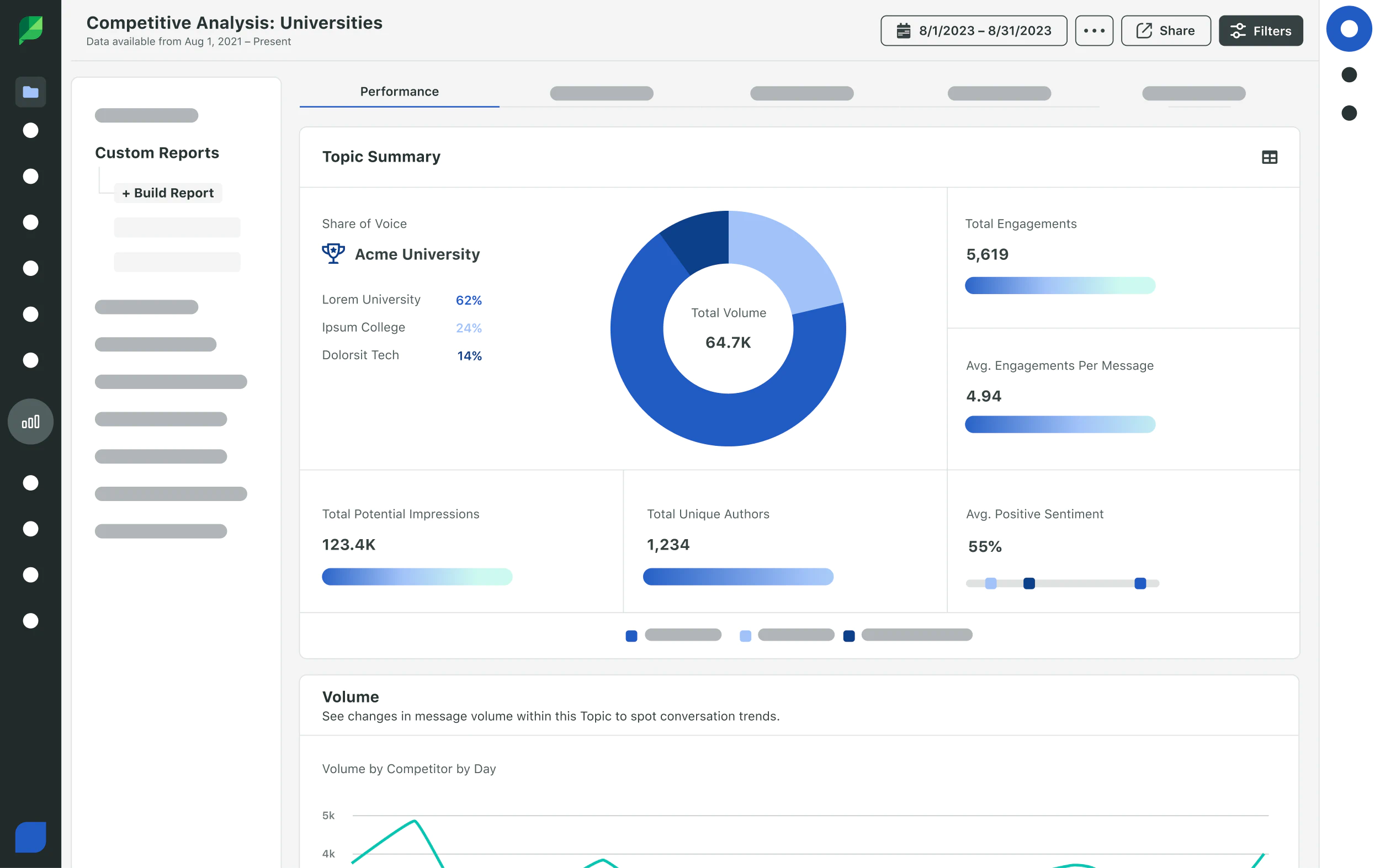Click the calendar icon in the date picker
This screenshot has height=868, width=1380.
pos(904,30)
